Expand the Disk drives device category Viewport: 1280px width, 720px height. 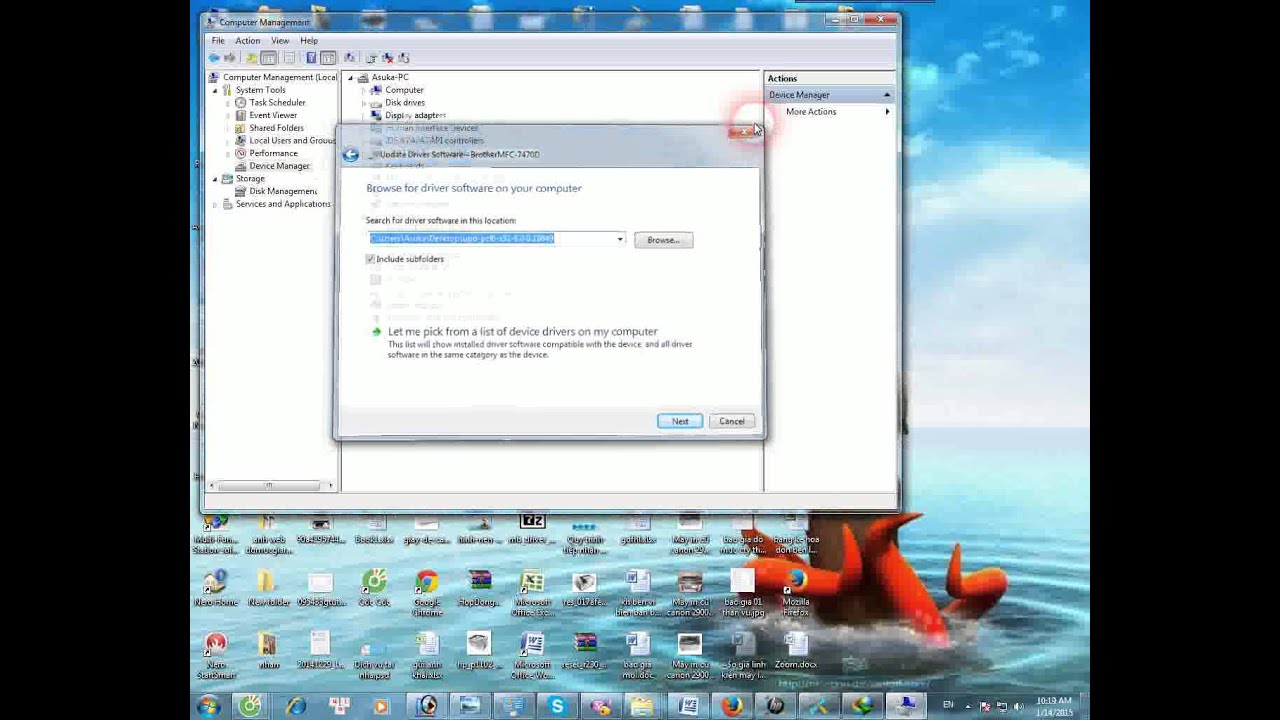coord(364,103)
